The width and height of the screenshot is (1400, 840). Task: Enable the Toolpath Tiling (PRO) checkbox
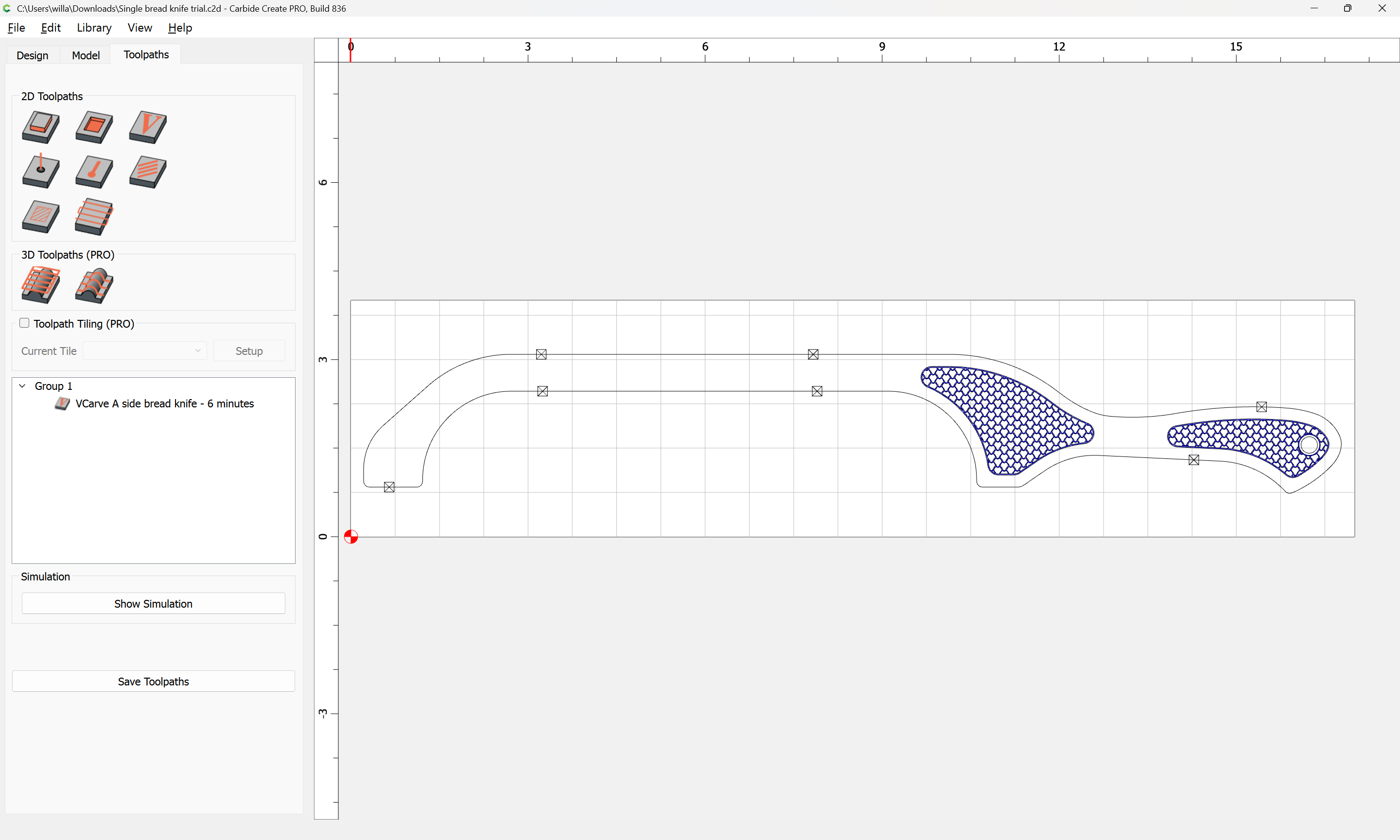pyautogui.click(x=24, y=323)
